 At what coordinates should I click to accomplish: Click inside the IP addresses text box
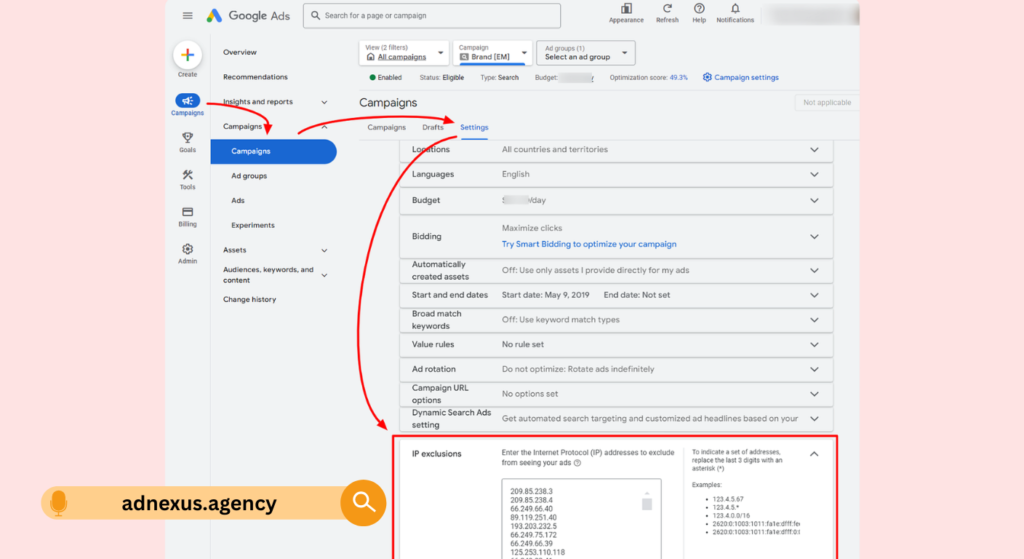(x=581, y=519)
